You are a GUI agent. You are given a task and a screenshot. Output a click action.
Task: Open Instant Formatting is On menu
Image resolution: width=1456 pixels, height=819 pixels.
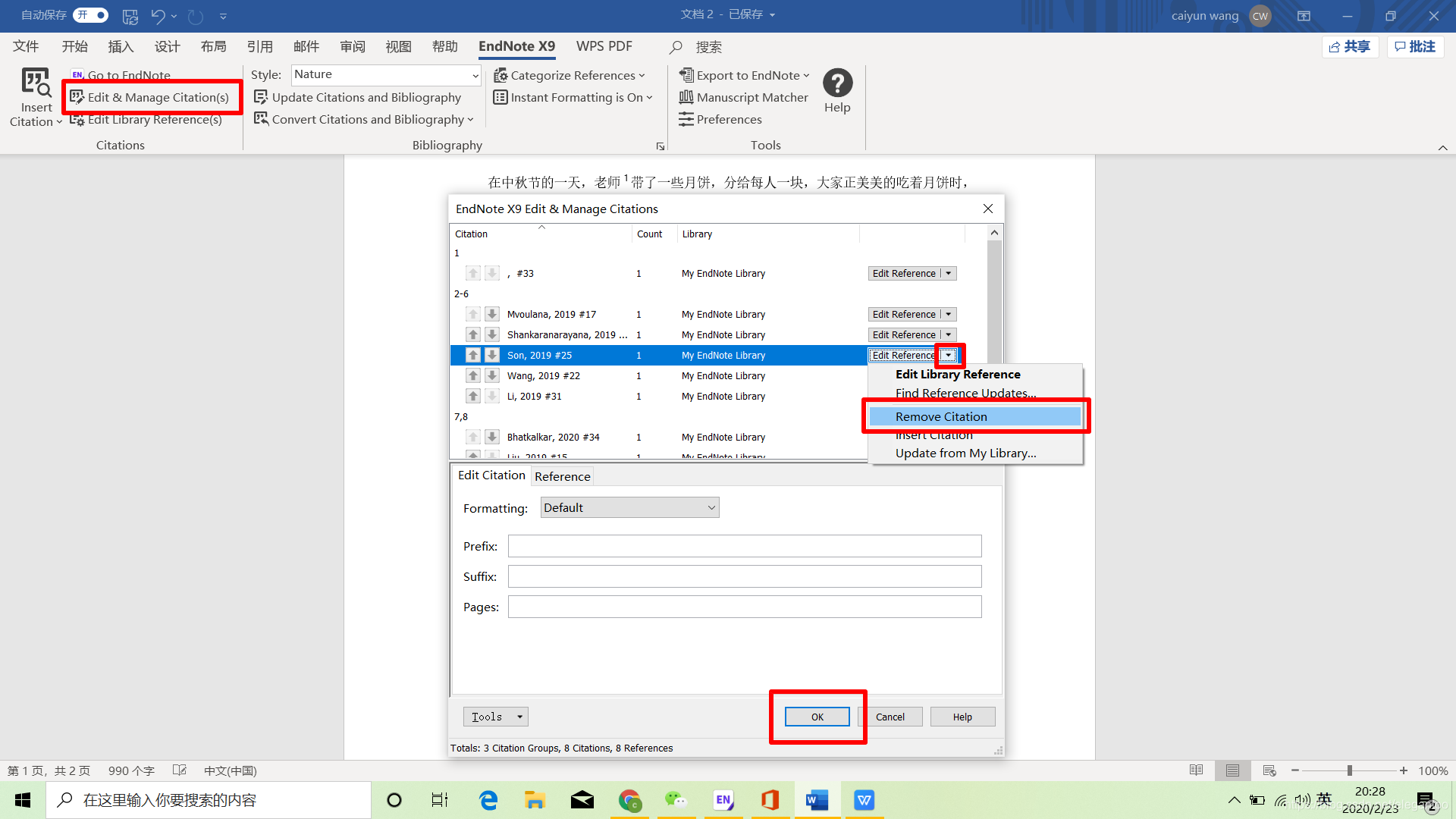pos(573,97)
